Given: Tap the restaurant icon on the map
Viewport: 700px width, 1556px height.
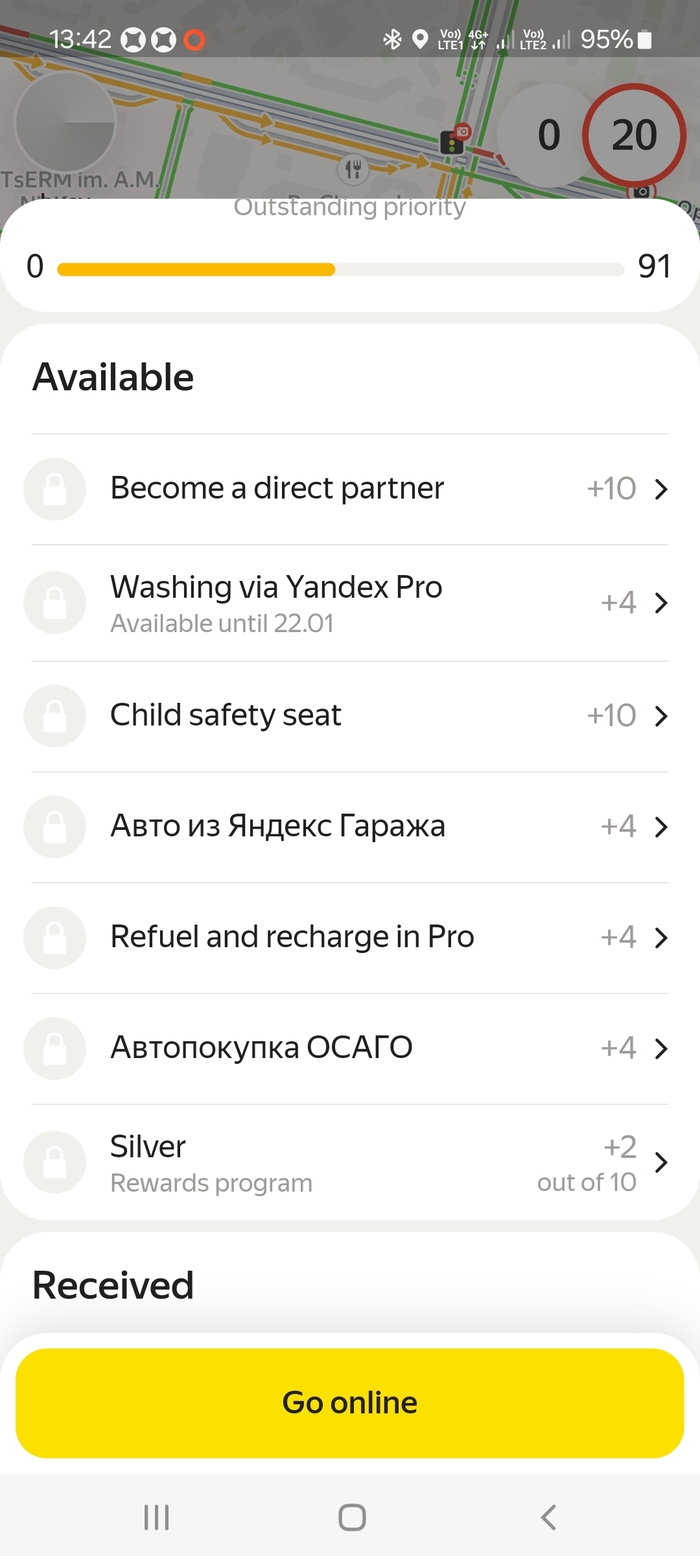Looking at the screenshot, I should [352, 169].
